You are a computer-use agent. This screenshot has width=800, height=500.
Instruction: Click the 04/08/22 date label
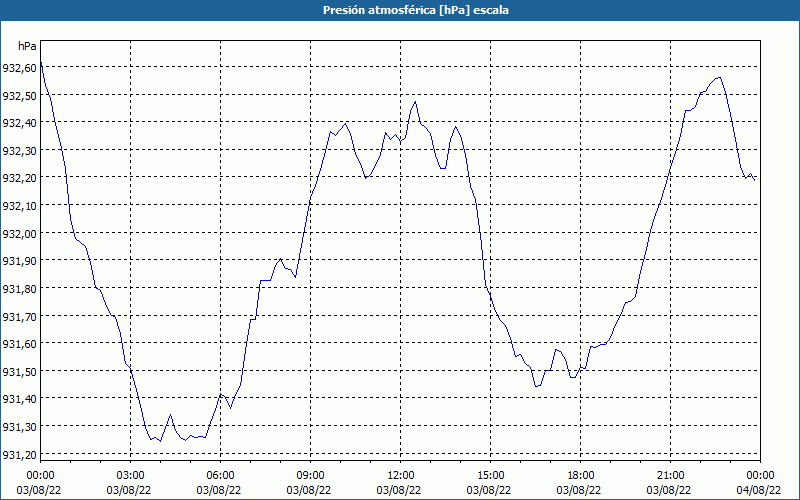coord(758,490)
